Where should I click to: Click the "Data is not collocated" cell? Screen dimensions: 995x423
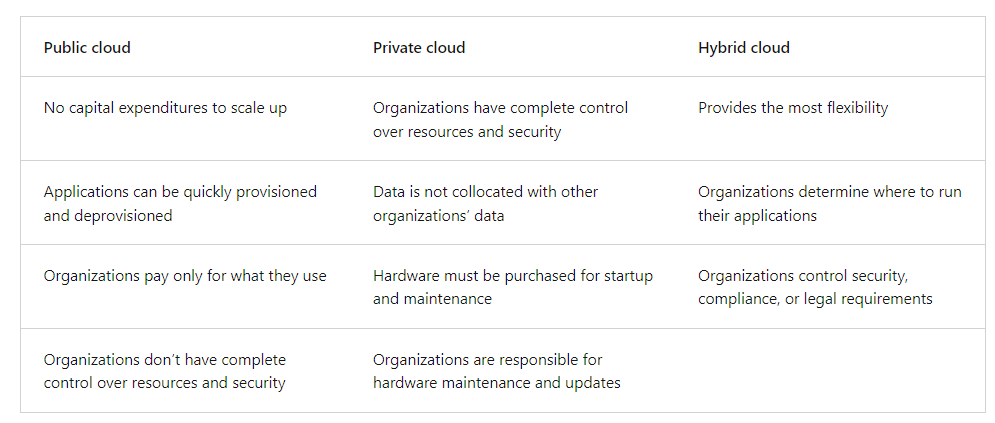tap(486, 201)
